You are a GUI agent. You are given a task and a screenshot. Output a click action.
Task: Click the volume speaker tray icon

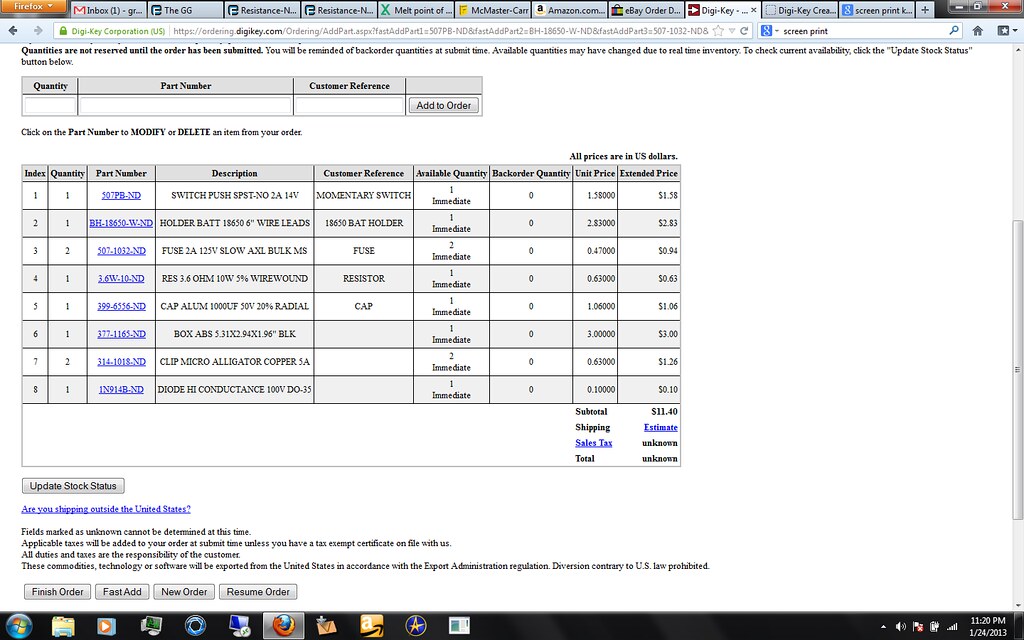[x=901, y=627]
